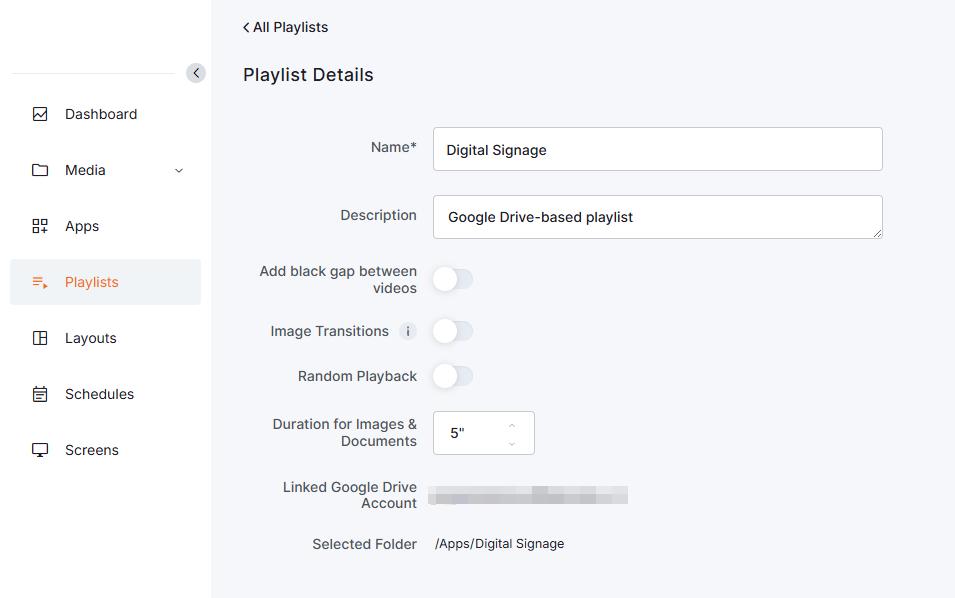
Task: Click the Description text area
Action: click(x=657, y=217)
